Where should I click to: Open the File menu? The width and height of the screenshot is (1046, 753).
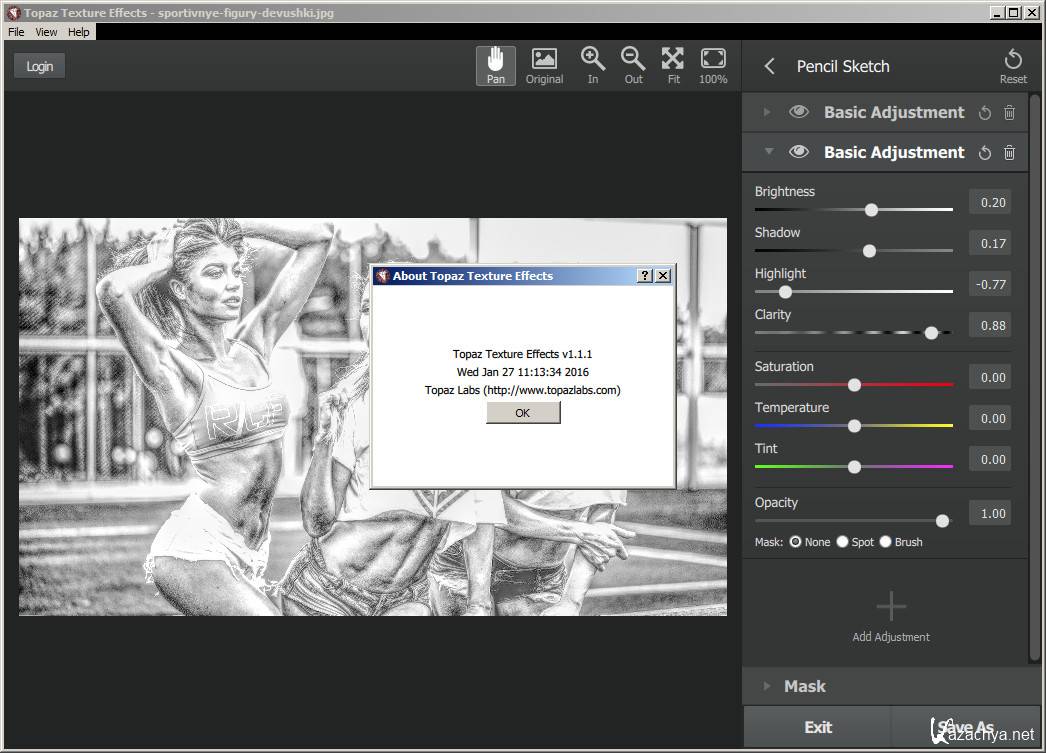(x=16, y=32)
